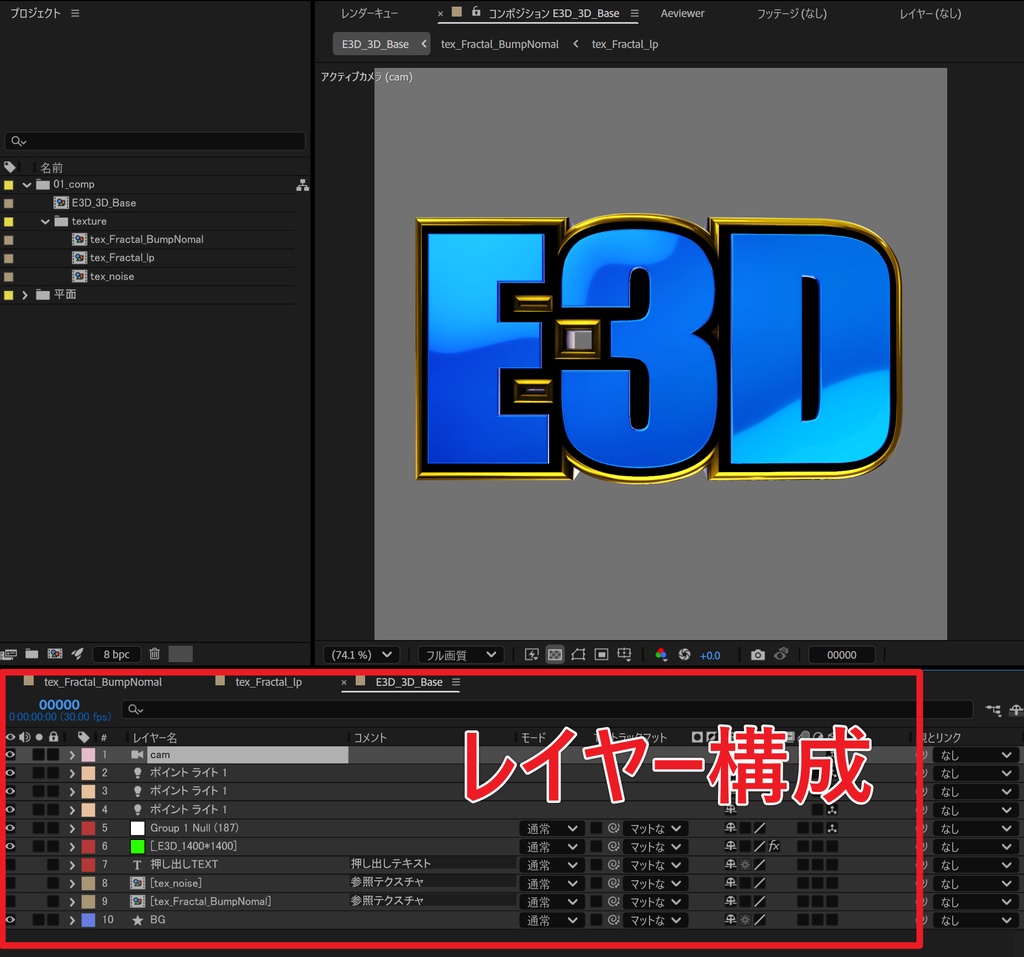Take a snapshot with the camera icon
Viewport: 1024px width, 957px height.
click(x=758, y=654)
